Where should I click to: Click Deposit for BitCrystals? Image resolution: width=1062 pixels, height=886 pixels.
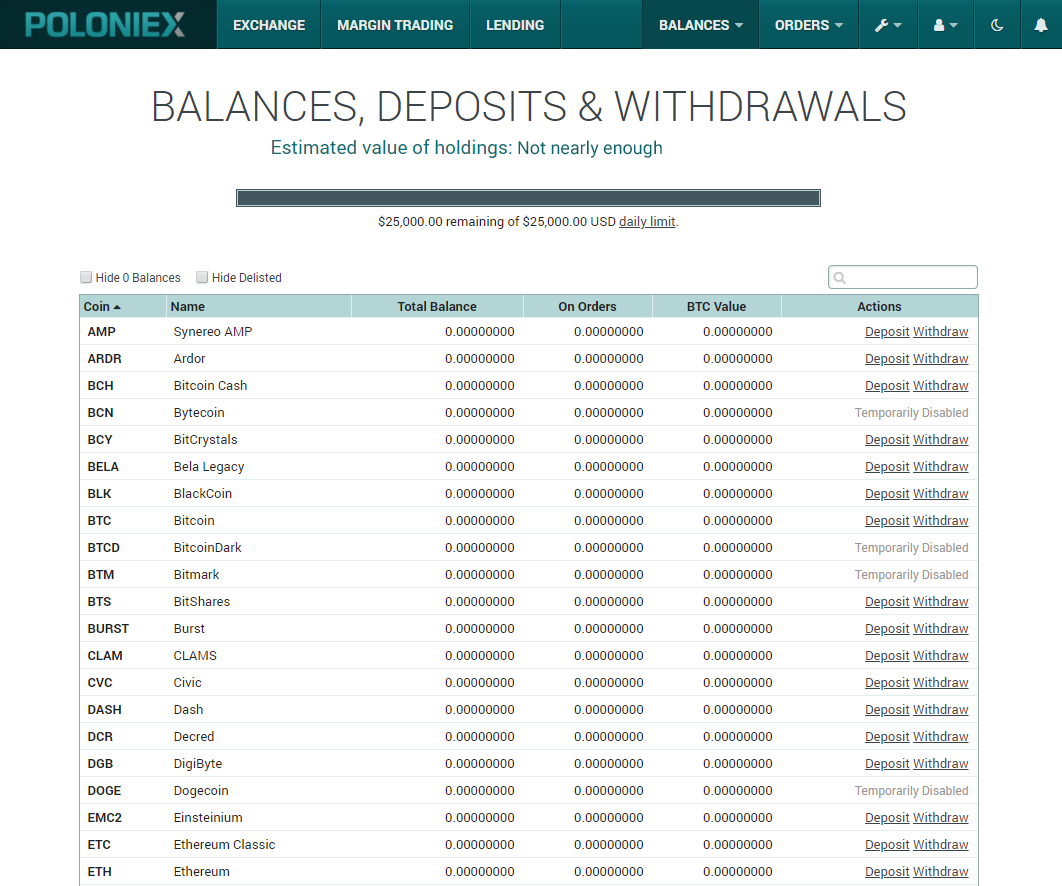[x=887, y=440]
